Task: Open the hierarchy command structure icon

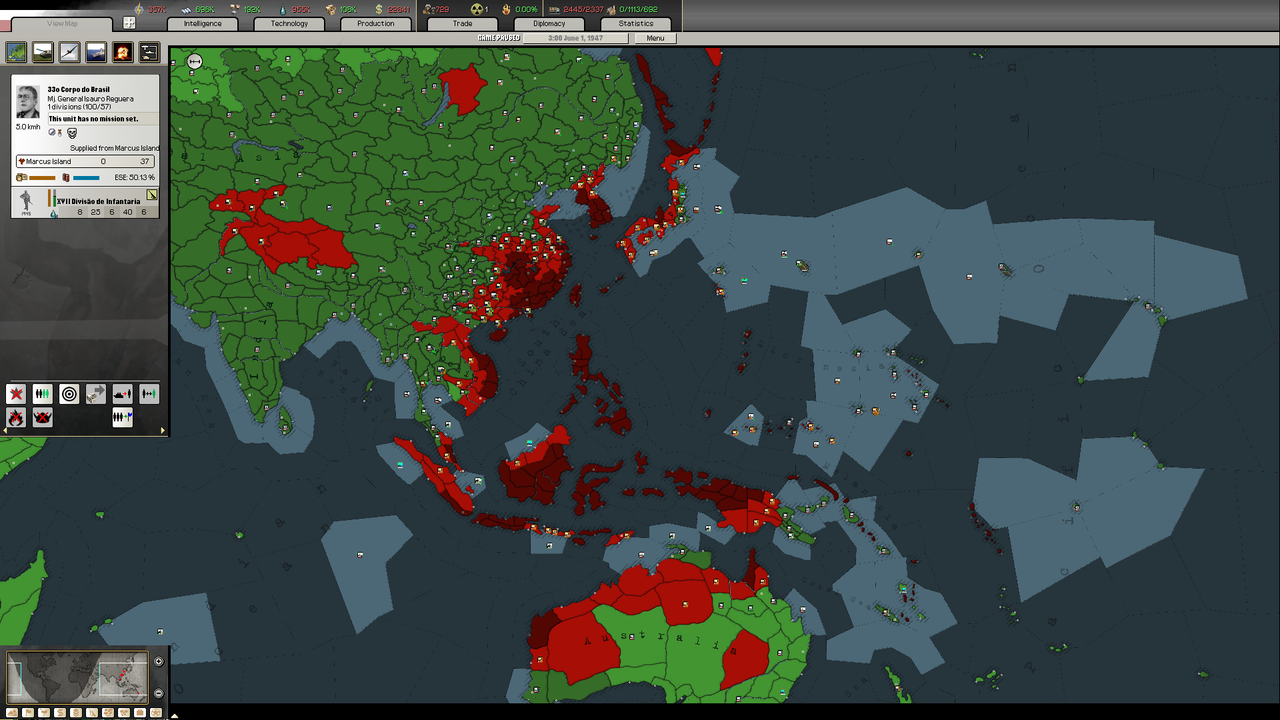Action: tap(149, 52)
